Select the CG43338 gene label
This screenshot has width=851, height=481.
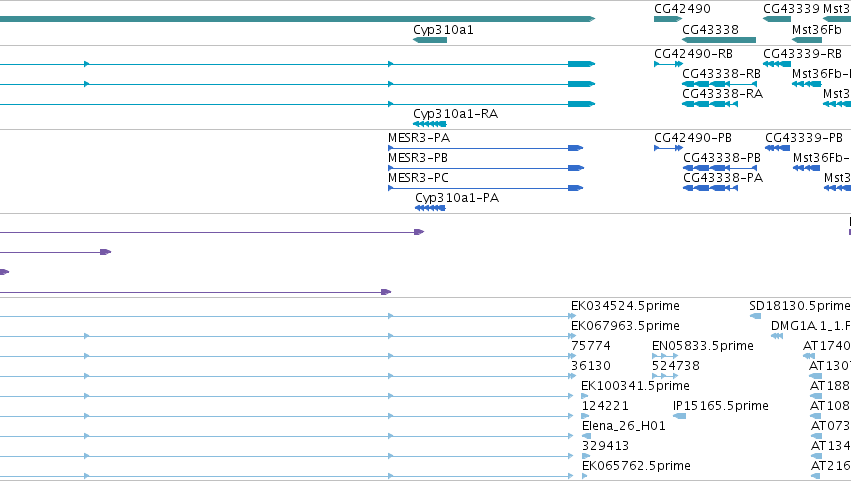pos(710,30)
